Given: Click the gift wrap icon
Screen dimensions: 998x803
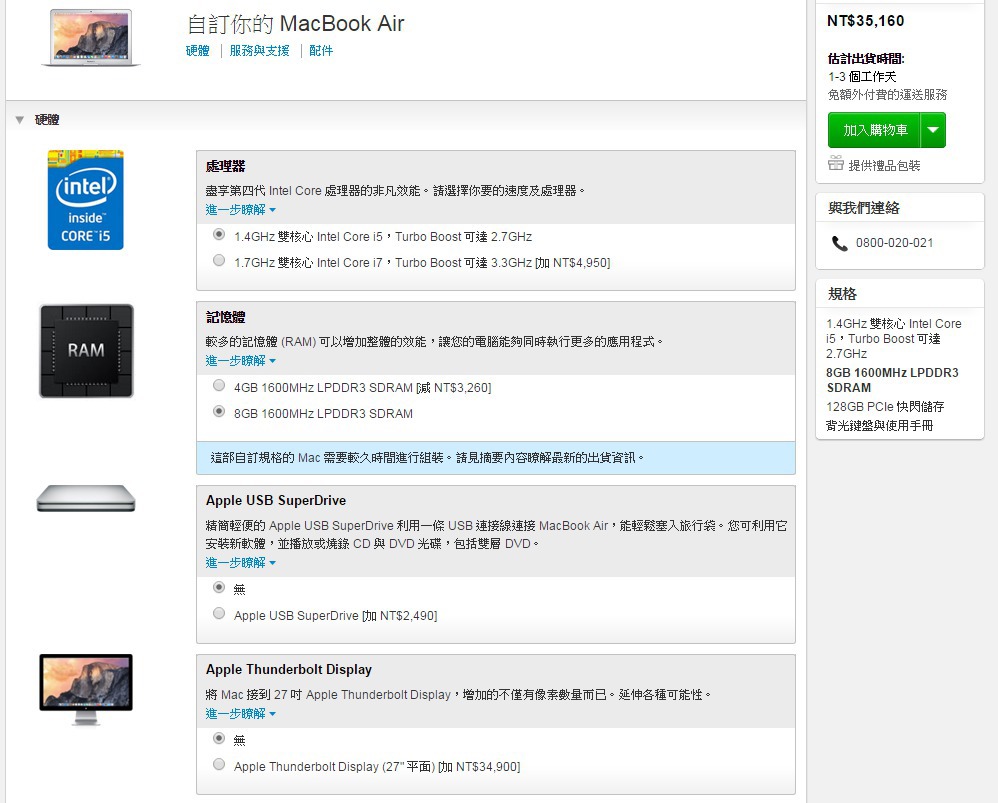Looking at the screenshot, I should tap(836, 164).
